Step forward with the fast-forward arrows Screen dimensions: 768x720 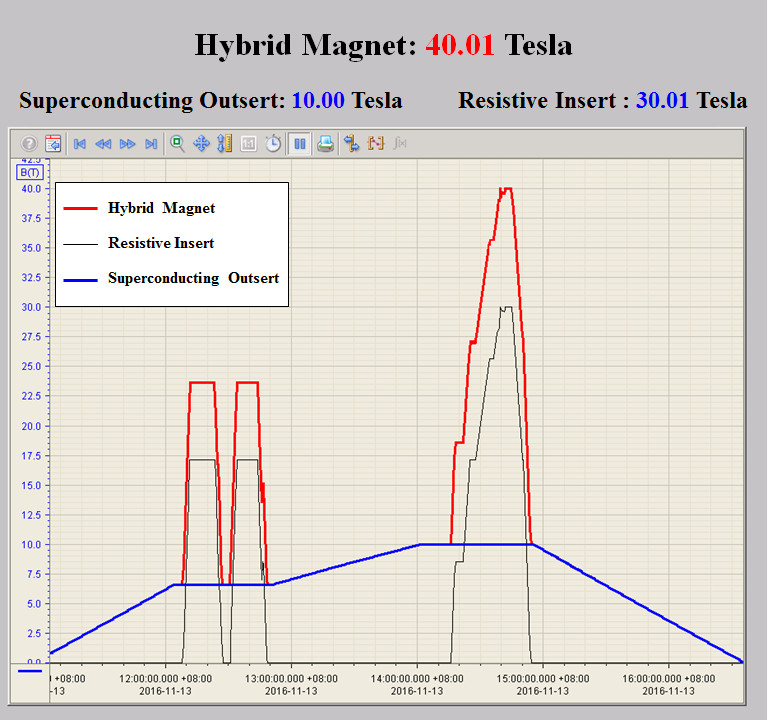click(x=127, y=144)
